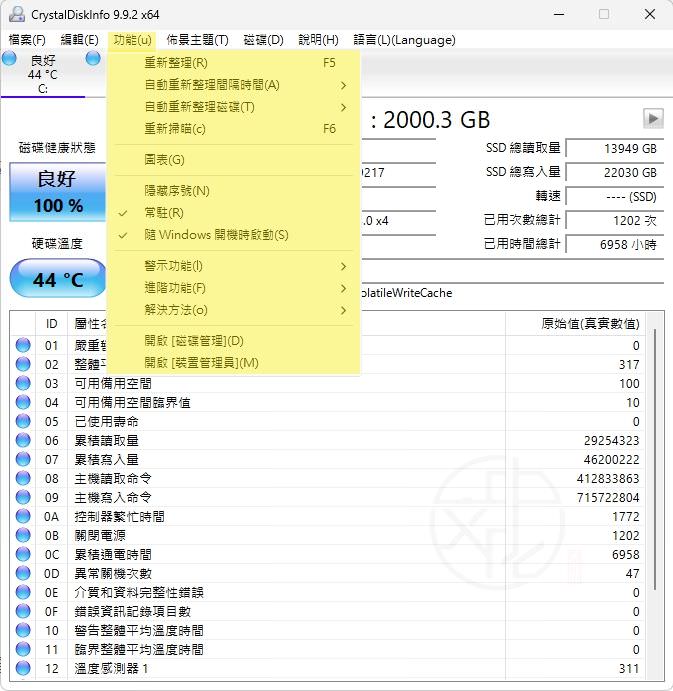Click the 良好 100 % health status button

coord(58,192)
